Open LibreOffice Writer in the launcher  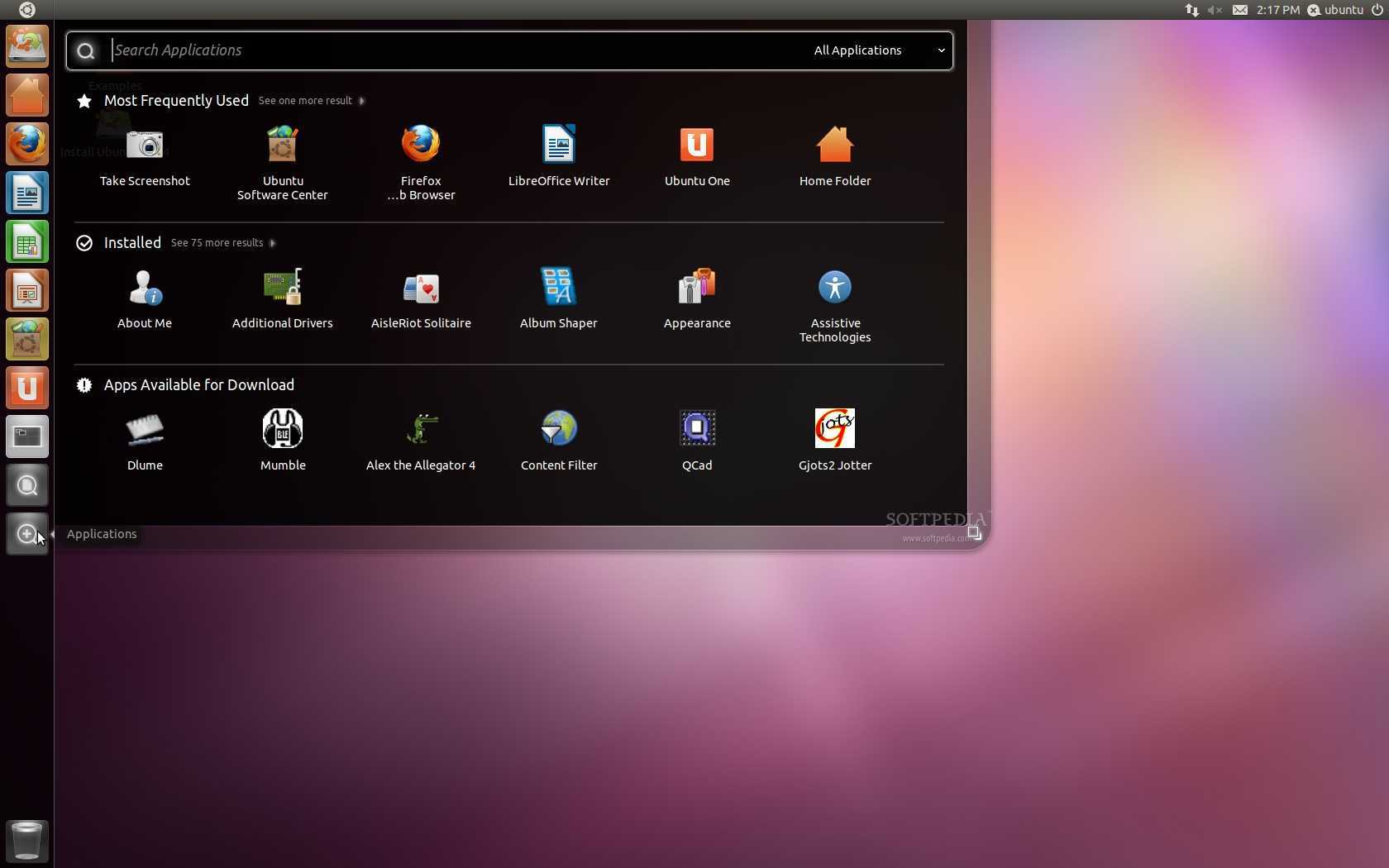27,193
